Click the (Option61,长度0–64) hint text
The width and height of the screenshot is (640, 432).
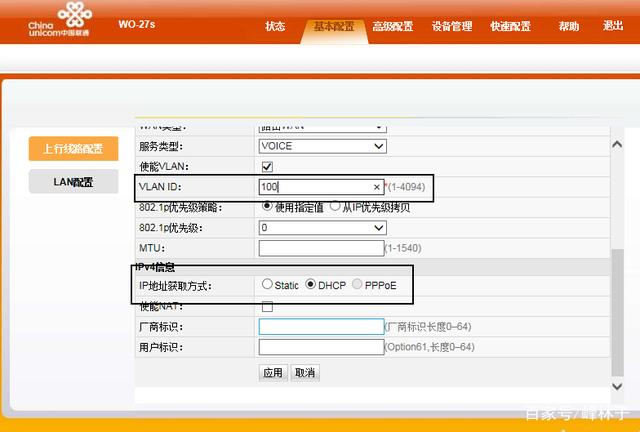pos(429,347)
